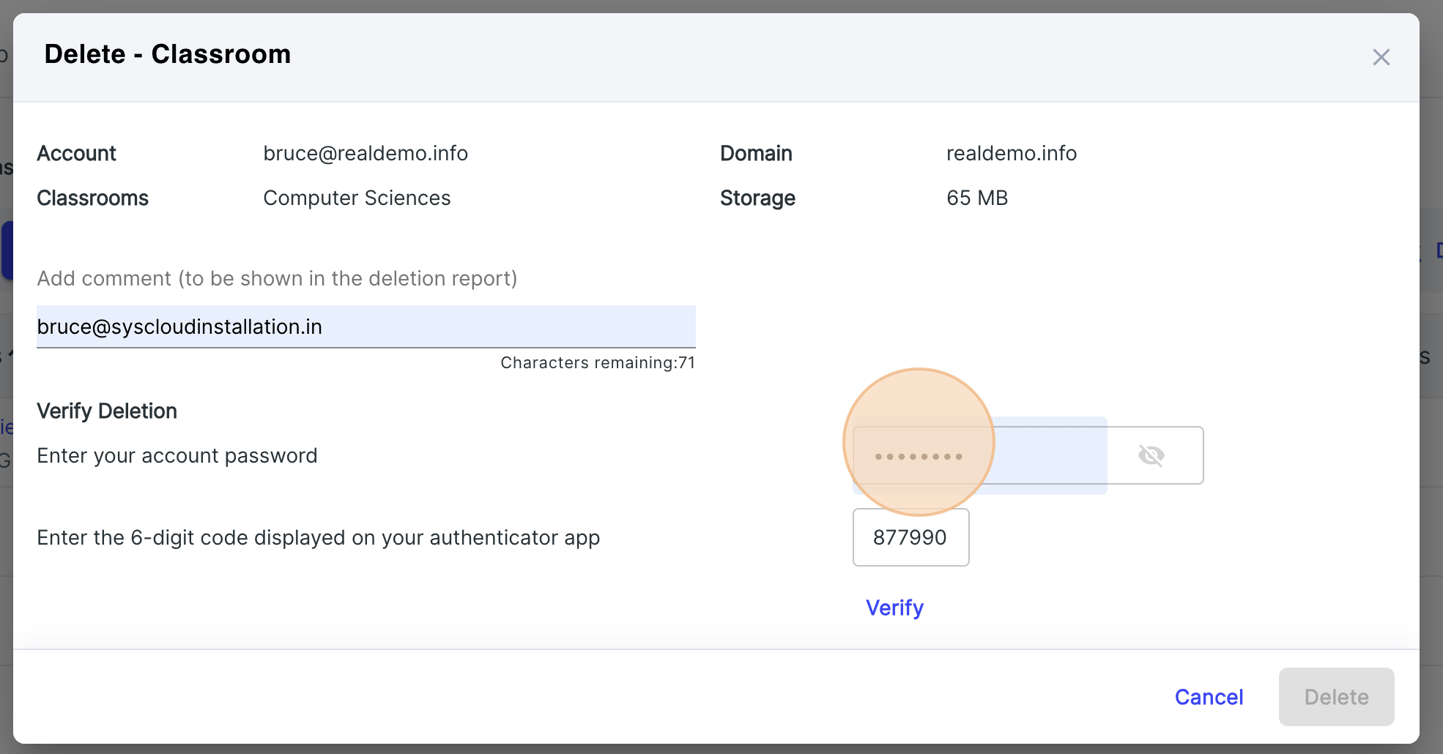Reveal the masked password using the eye toggle
Image resolution: width=1443 pixels, height=754 pixels.
[x=1151, y=455]
